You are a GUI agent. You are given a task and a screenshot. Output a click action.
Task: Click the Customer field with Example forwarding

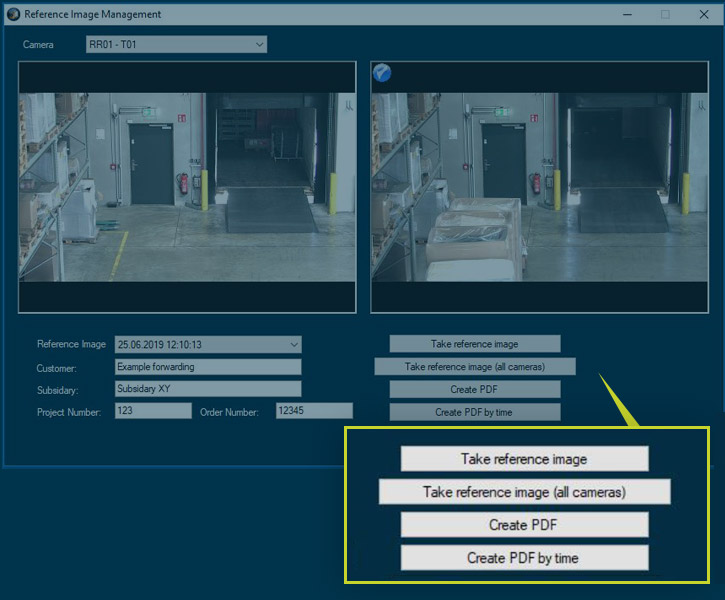pyautogui.click(x=208, y=367)
